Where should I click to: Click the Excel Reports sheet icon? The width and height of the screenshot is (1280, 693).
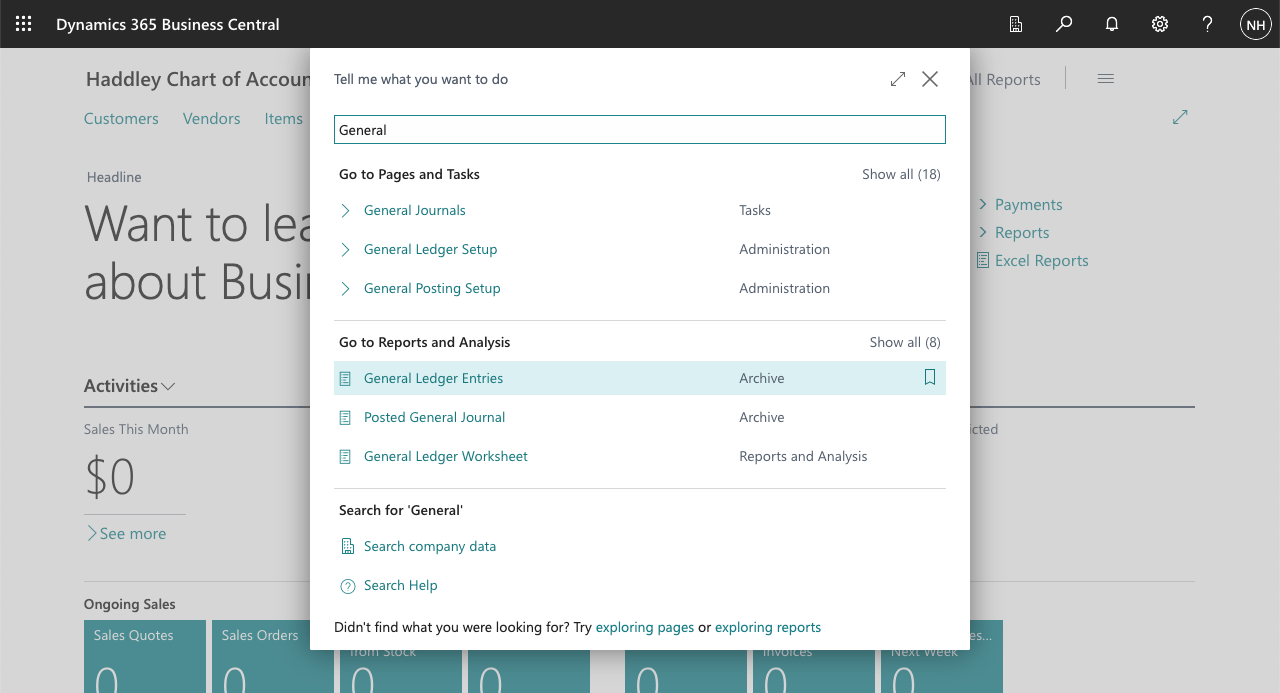pyautogui.click(x=982, y=260)
